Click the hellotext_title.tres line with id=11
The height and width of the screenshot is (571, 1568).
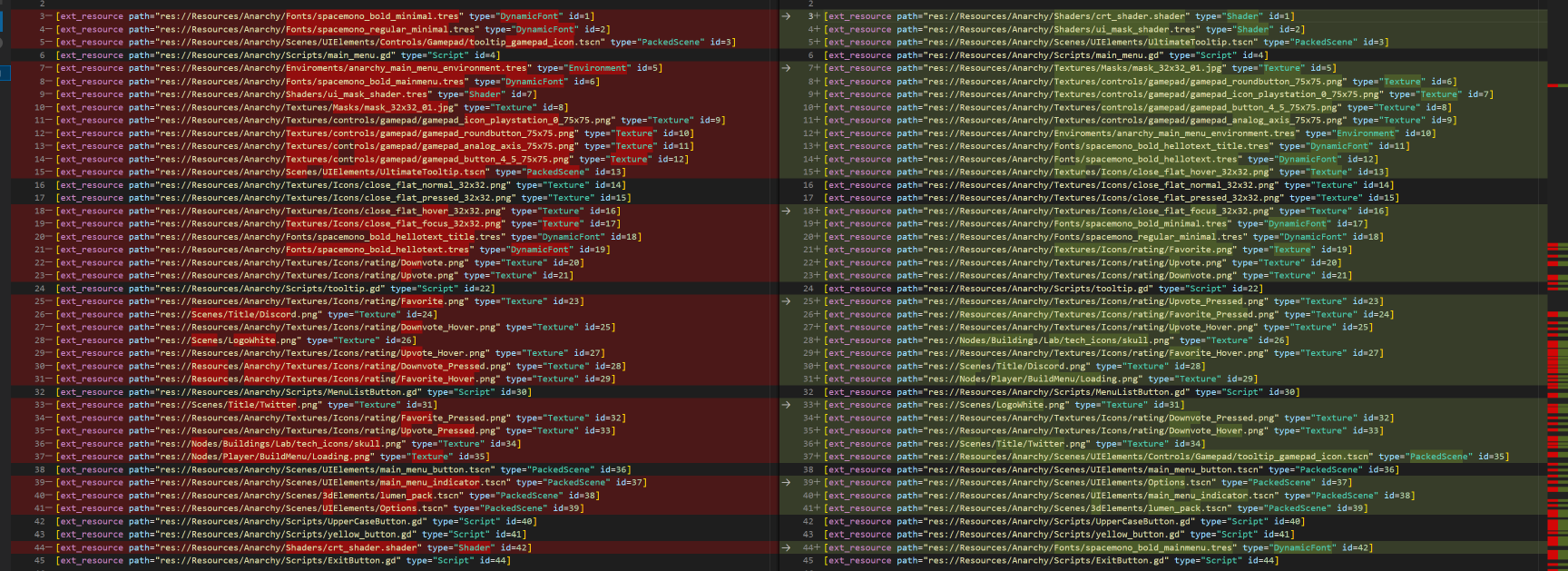click(x=1117, y=145)
